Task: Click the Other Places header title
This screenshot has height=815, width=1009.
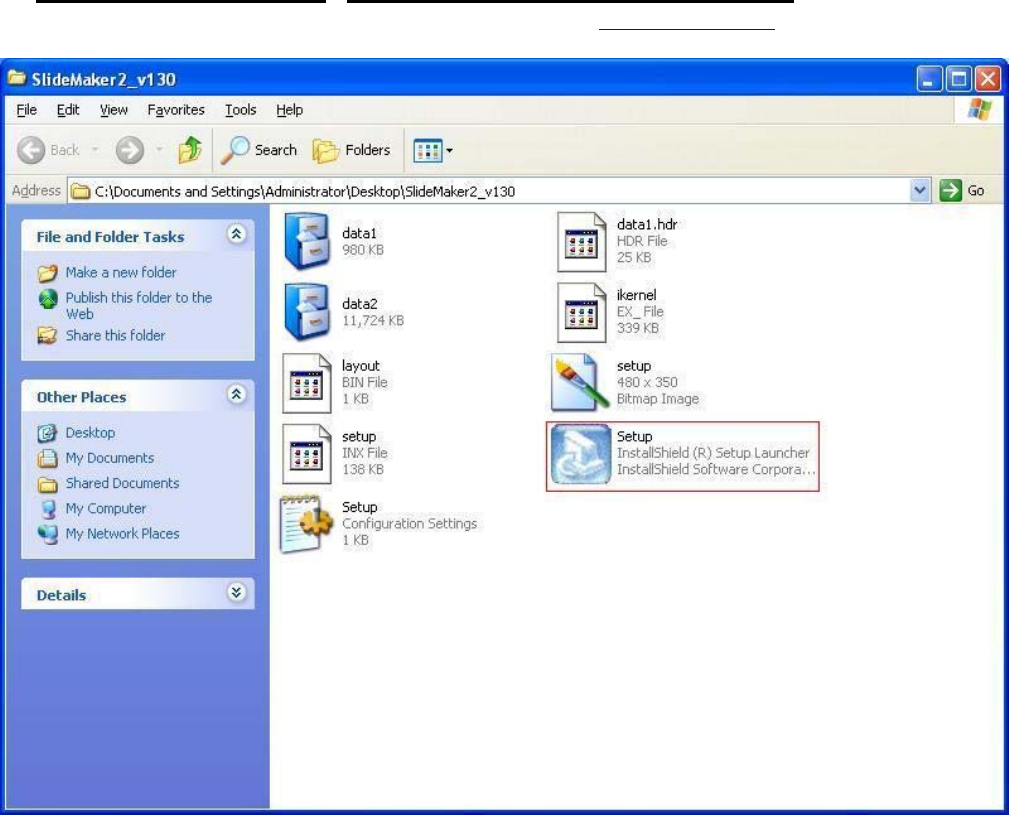Action: 81,397
